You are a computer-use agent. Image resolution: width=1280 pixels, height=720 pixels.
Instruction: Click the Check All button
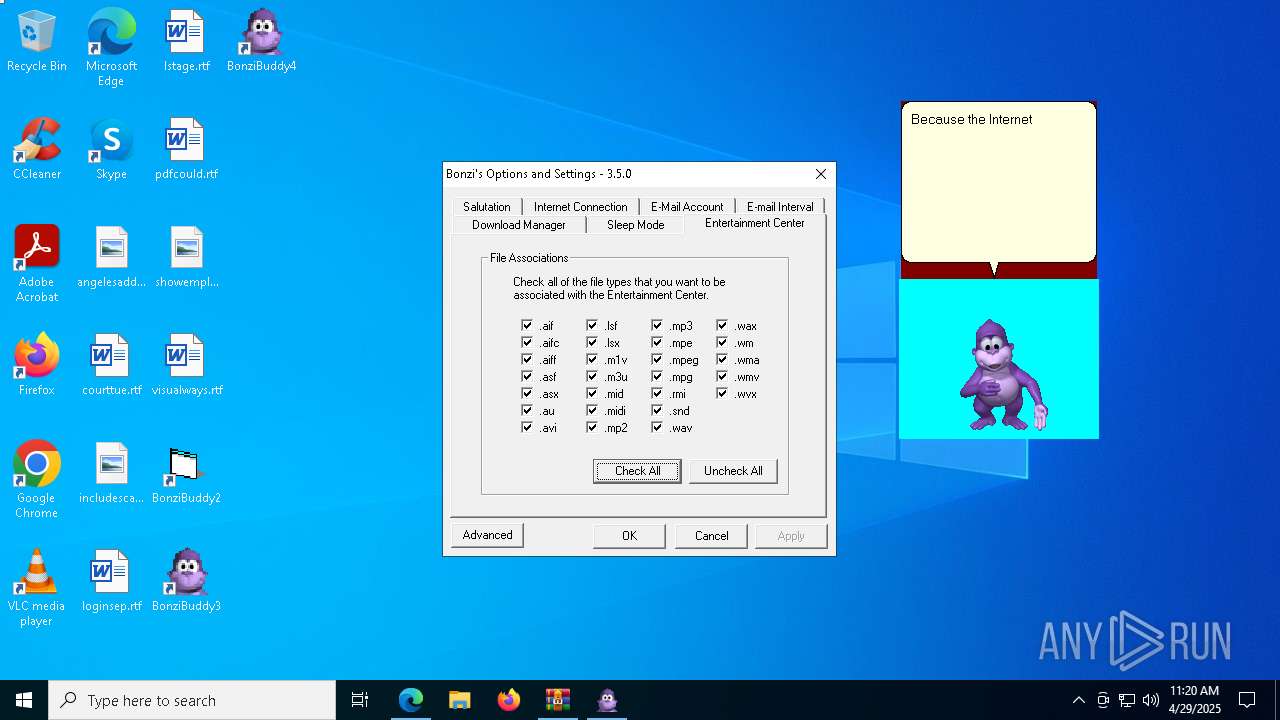[637, 471]
